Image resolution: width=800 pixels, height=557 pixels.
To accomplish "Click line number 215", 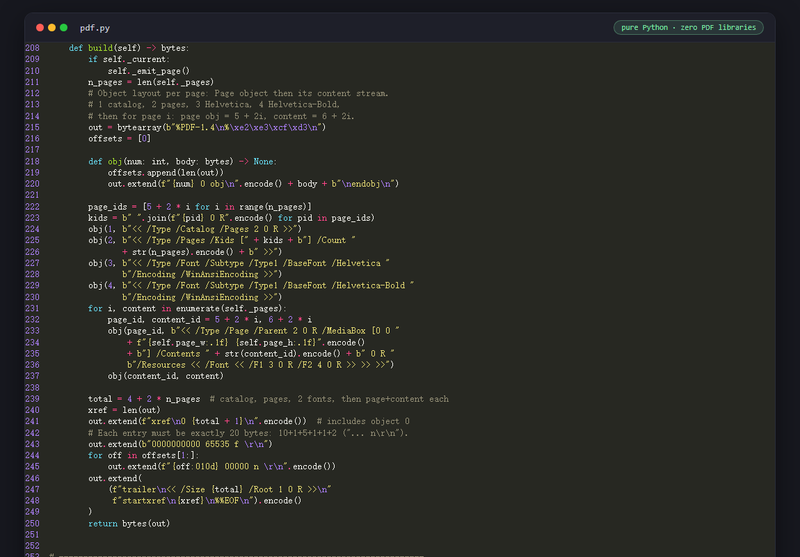I will [x=32, y=128].
